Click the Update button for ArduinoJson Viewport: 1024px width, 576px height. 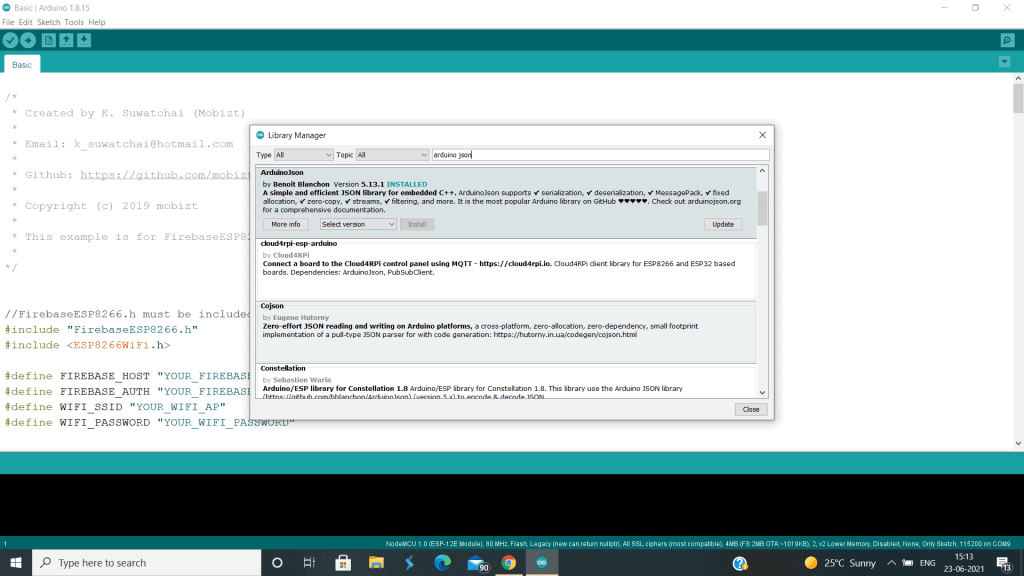click(723, 224)
